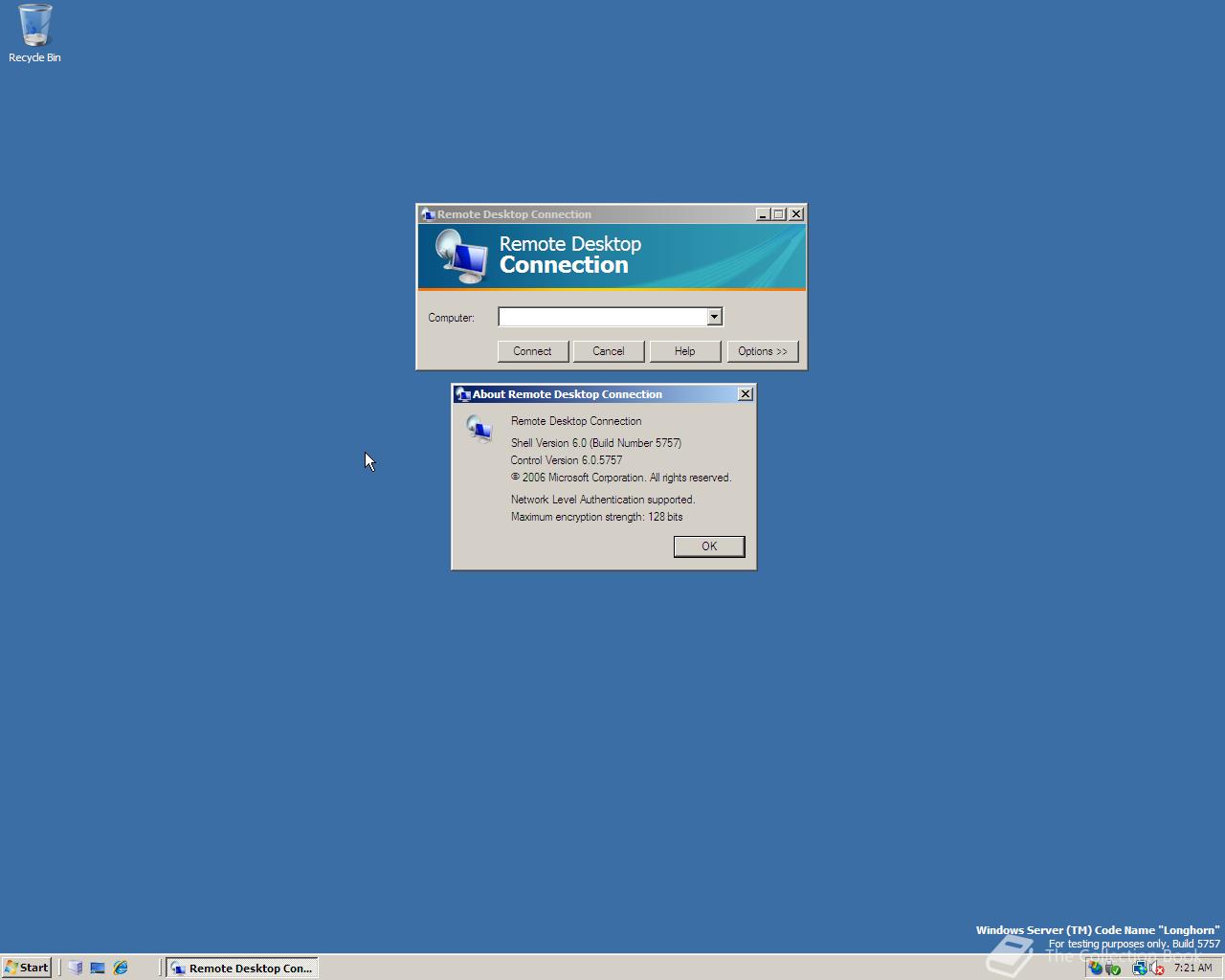Click the Remote Desktop banner computer icon
Screen dimensions: 1225x980
click(461, 256)
